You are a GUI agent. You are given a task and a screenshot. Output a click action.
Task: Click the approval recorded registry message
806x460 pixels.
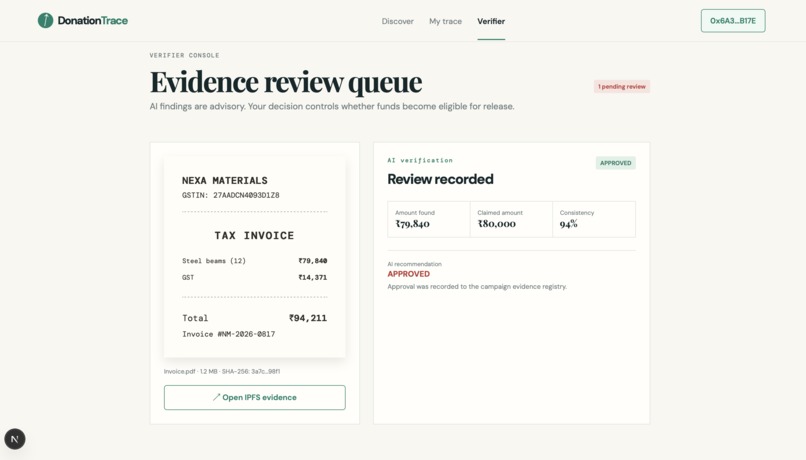coord(477,287)
